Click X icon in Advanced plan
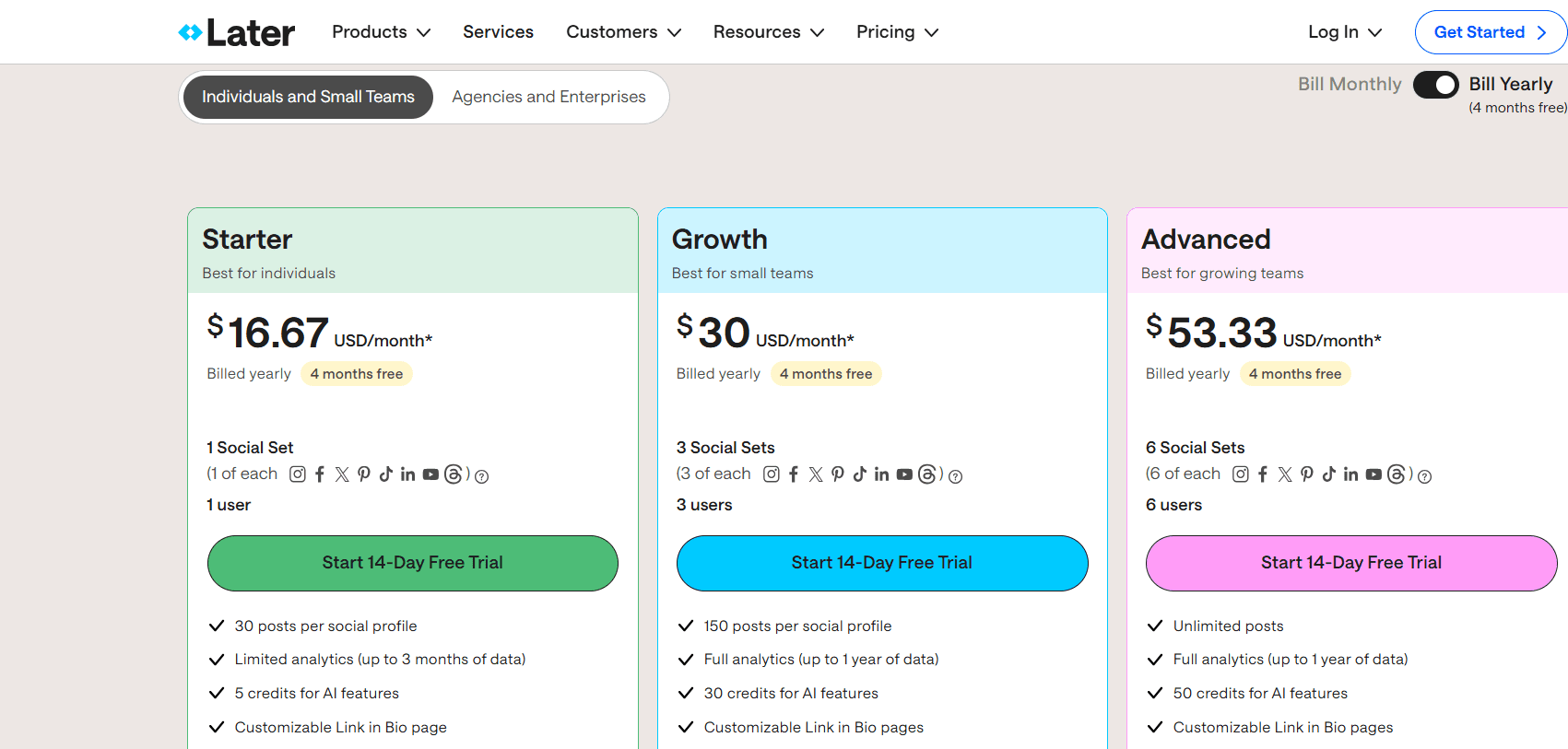The width and height of the screenshot is (1568, 749). click(1285, 474)
